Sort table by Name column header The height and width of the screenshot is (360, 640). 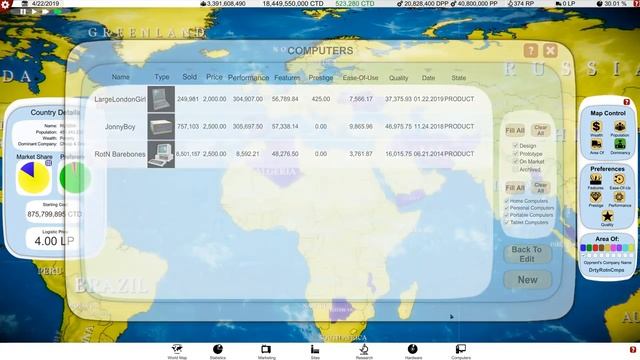tap(120, 77)
